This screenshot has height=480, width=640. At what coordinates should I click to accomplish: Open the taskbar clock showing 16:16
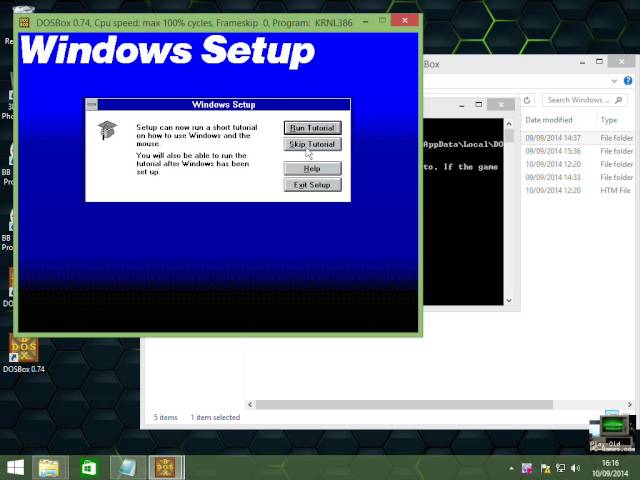(610, 468)
